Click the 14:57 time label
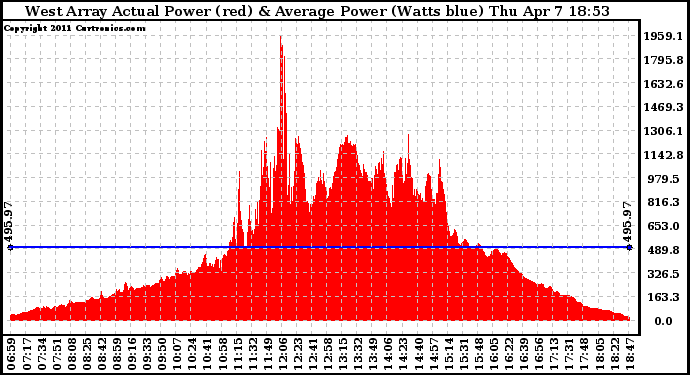Screen dimensions: 690x375 click(433, 354)
